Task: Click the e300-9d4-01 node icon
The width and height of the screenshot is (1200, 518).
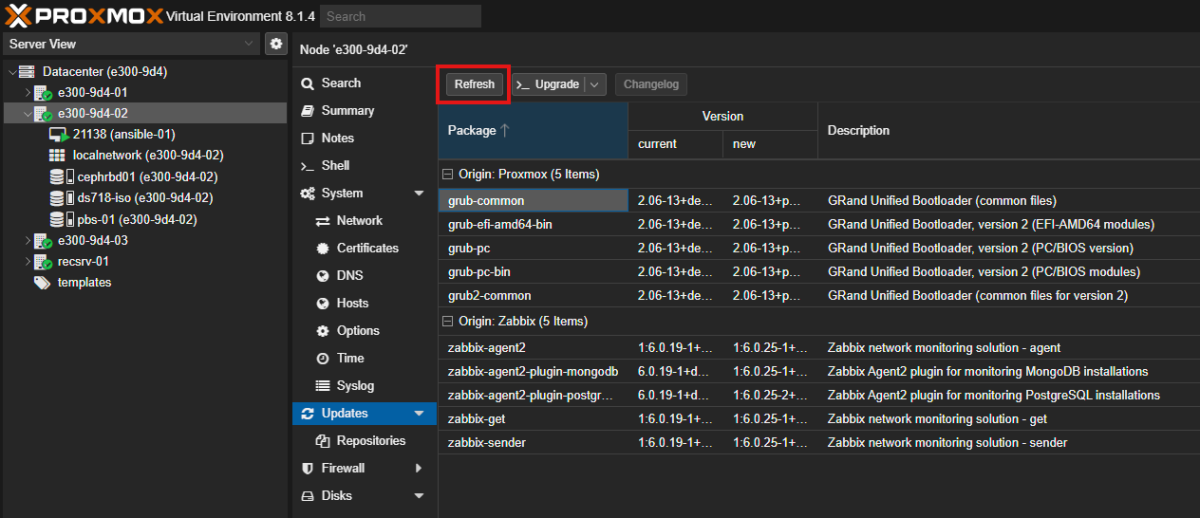Action: tap(43, 93)
